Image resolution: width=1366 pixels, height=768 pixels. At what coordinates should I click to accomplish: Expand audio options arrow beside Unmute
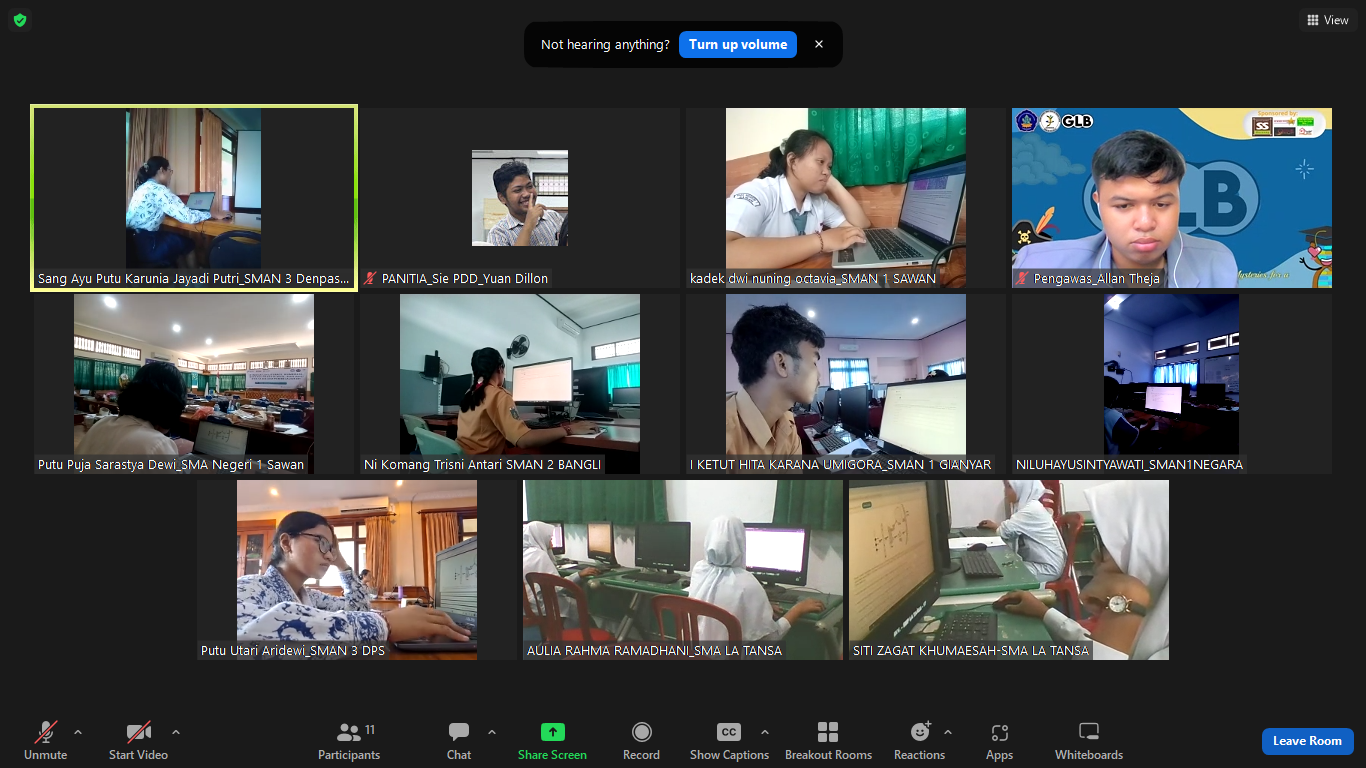pyautogui.click(x=78, y=732)
